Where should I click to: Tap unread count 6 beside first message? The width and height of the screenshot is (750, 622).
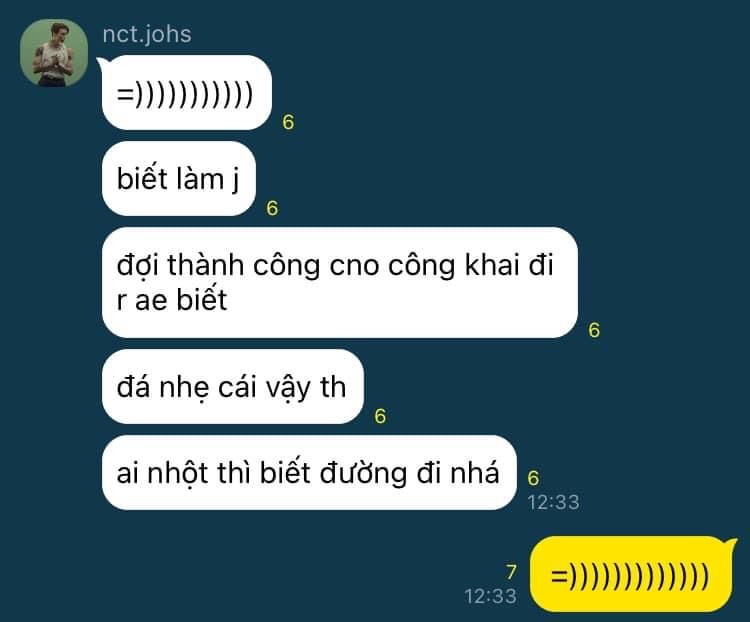(288, 122)
